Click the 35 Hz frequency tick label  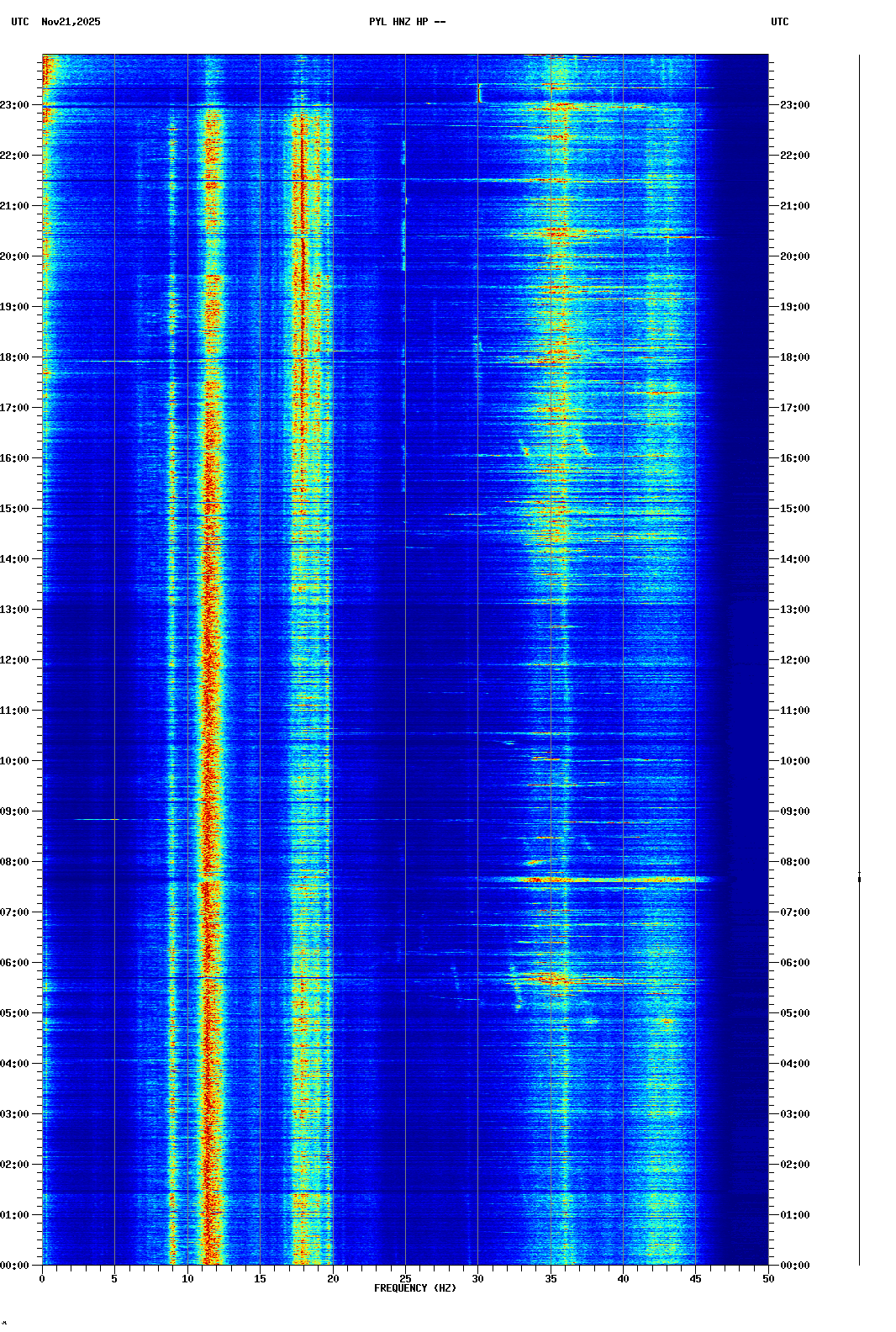551,1279
